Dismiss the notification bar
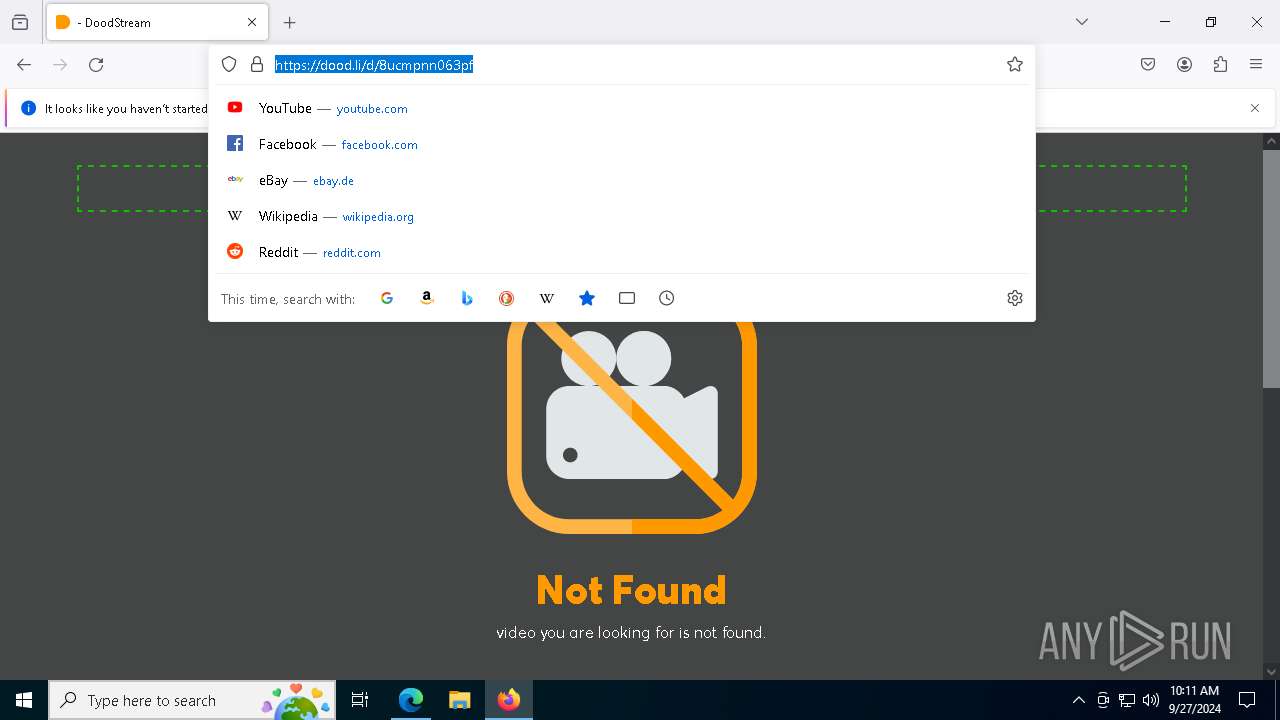The image size is (1280, 720). click(1255, 108)
